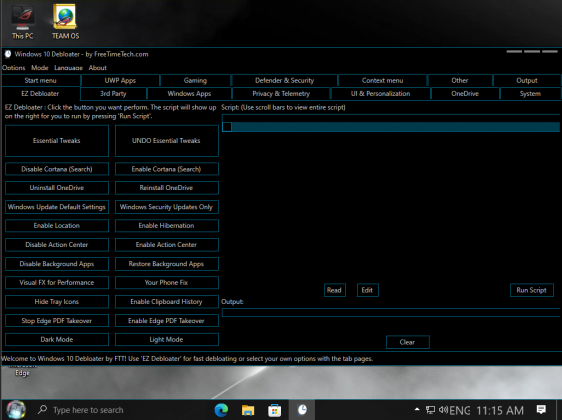Switch to the Privacy & Telemetry tab
This screenshot has height=420, width=562.
281,94
